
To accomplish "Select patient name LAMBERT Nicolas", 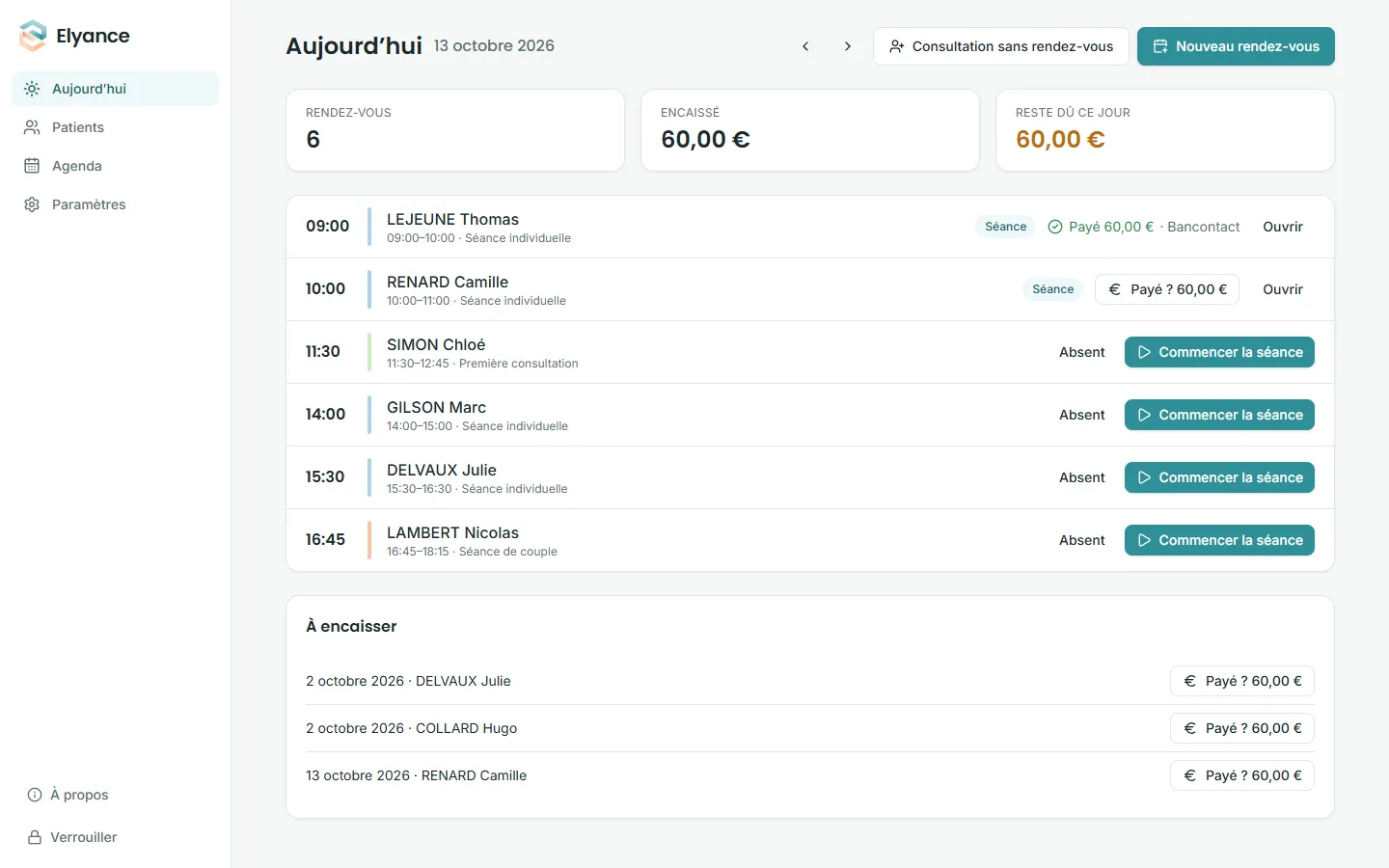I will click(452, 532).
